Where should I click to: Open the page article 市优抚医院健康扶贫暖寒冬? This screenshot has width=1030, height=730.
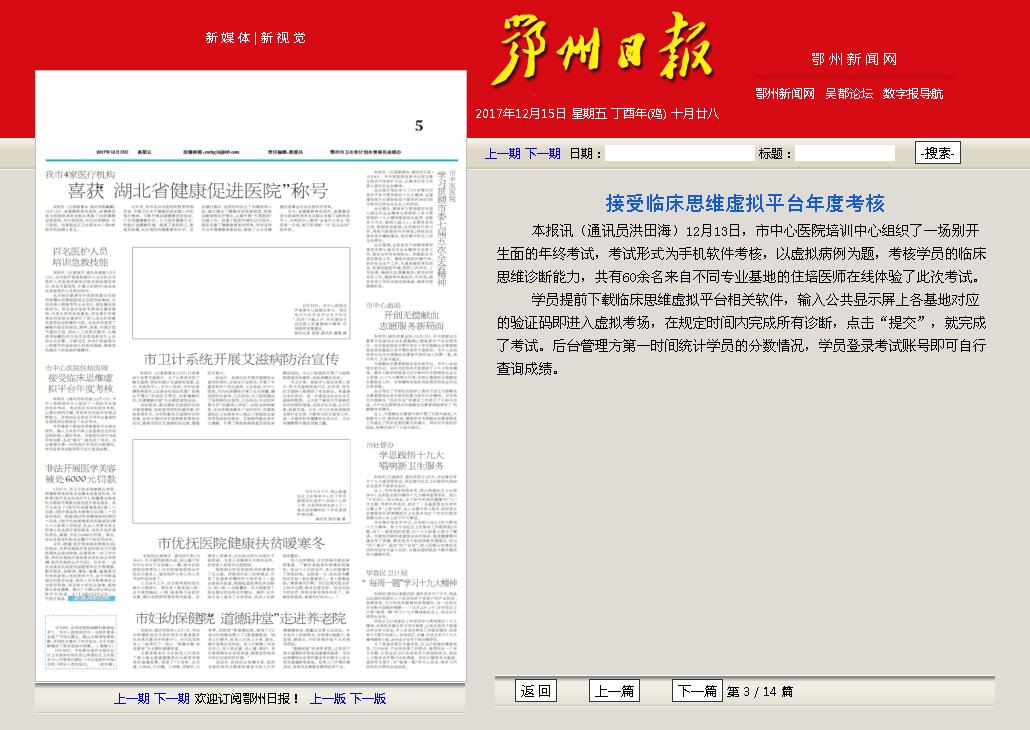(241, 543)
